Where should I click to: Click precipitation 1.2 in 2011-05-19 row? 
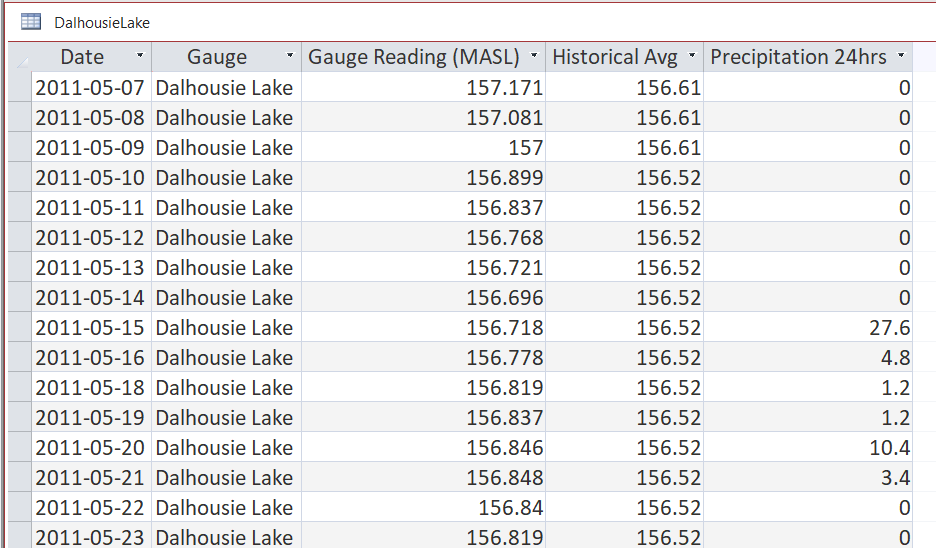[808, 417]
